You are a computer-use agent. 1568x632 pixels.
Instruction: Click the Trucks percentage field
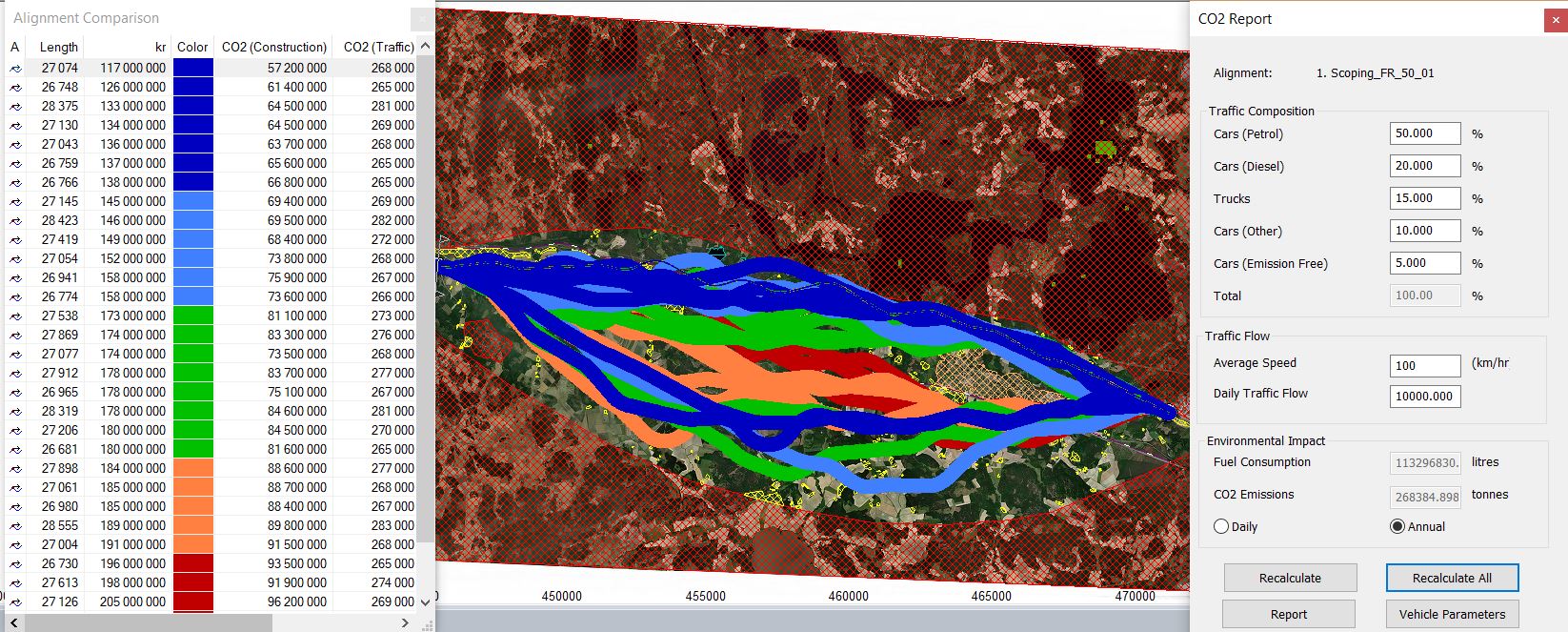tap(1425, 198)
